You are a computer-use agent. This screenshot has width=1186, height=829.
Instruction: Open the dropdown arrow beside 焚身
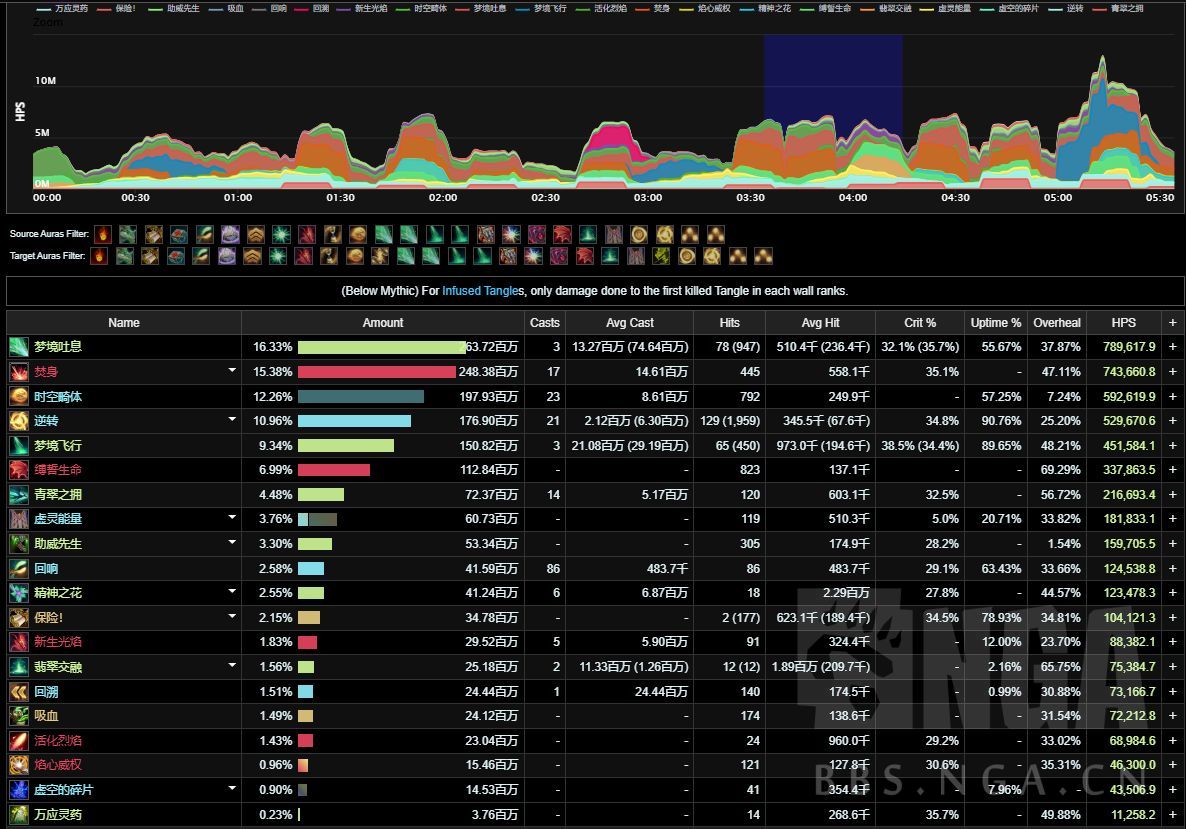coord(232,371)
